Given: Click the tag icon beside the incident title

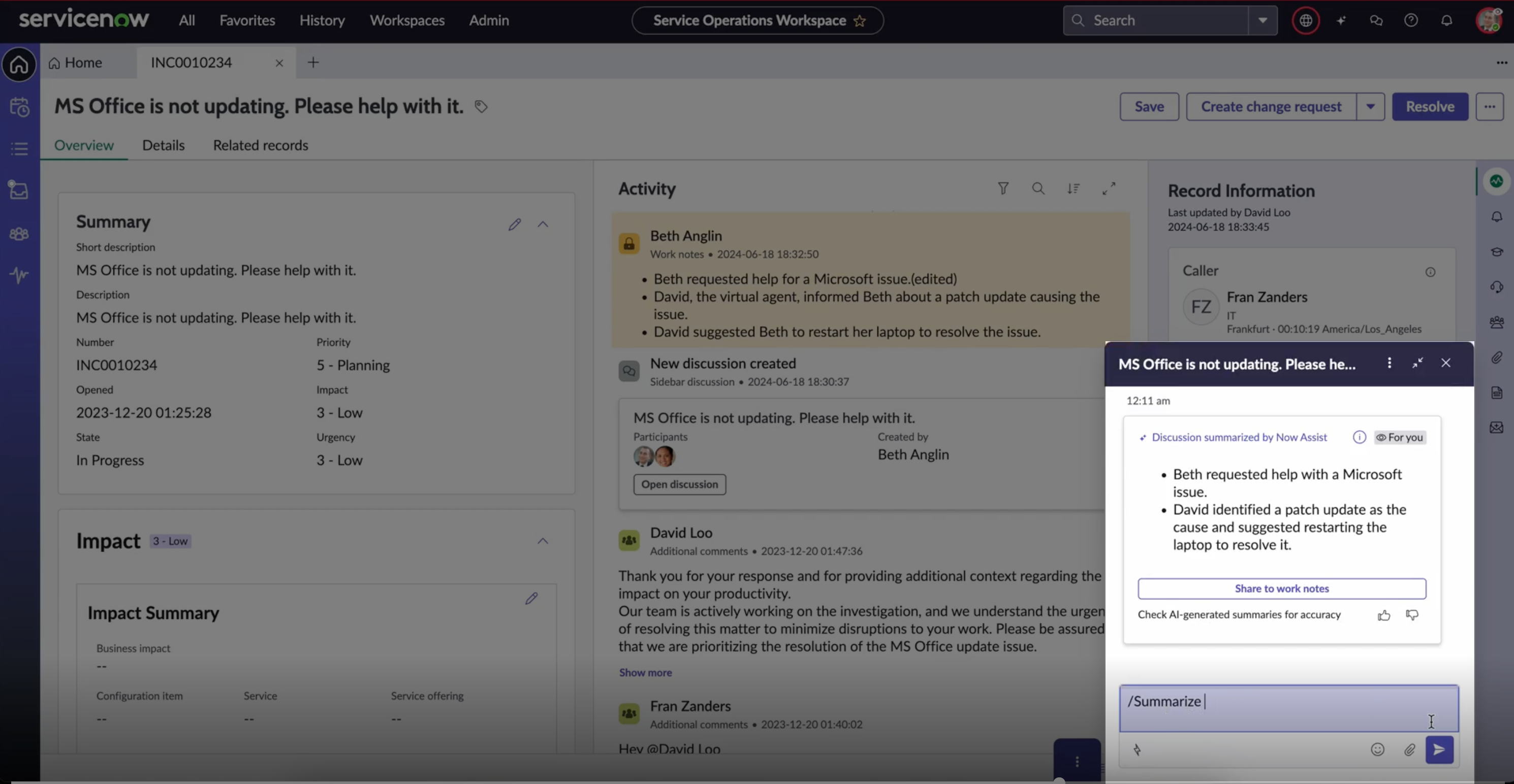Looking at the screenshot, I should [481, 106].
